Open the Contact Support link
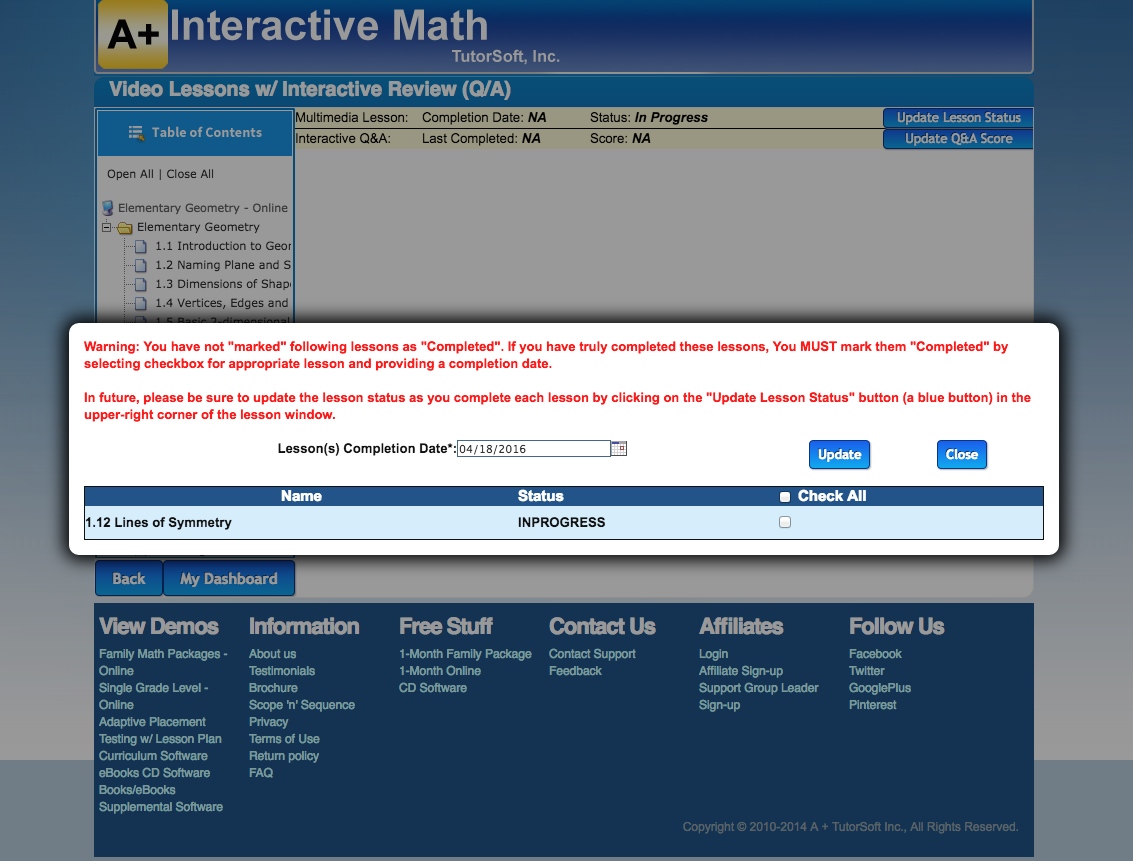The image size is (1133, 861). click(x=592, y=654)
